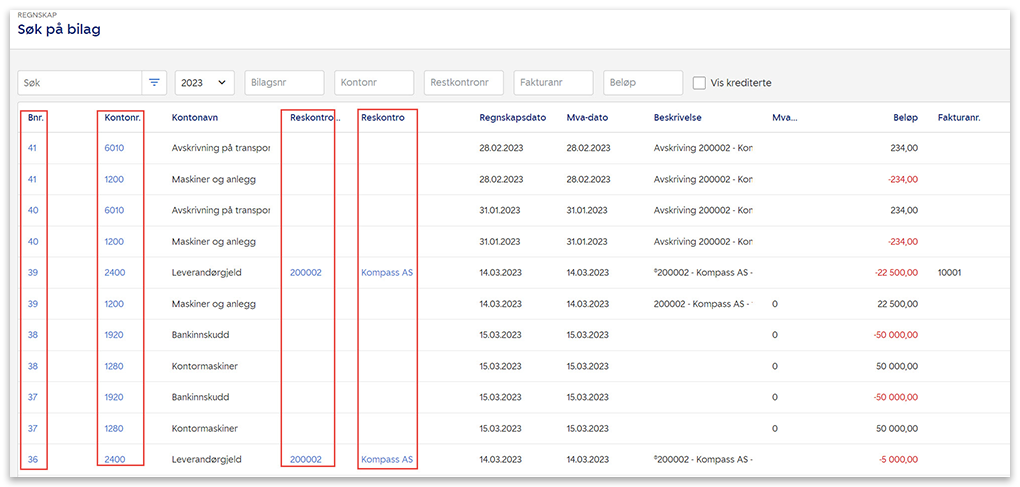Image resolution: width=1020 pixels, height=487 pixels.
Task: Sort by the Bnr. column header
Action: click(36, 117)
